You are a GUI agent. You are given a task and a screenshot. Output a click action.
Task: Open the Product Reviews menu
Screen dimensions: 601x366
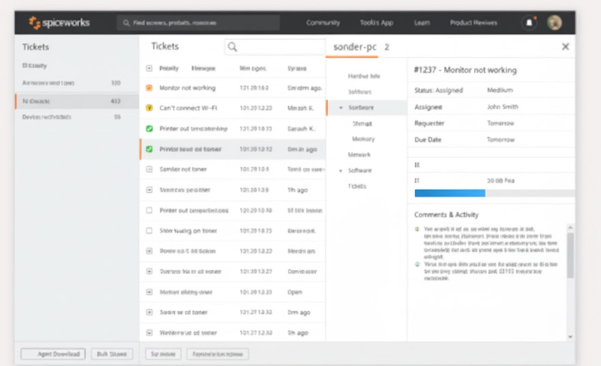click(x=473, y=23)
